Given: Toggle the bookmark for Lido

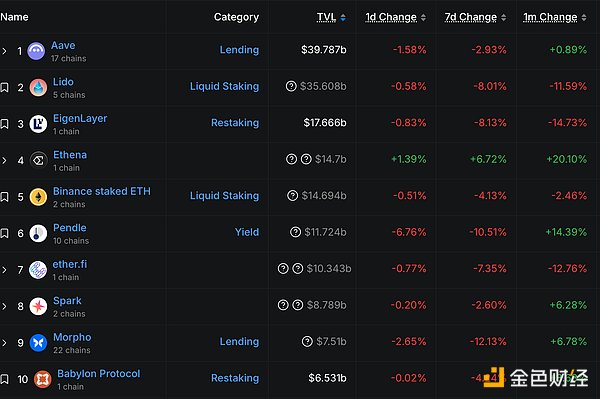Looking at the screenshot, I should click(x=4, y=88).
